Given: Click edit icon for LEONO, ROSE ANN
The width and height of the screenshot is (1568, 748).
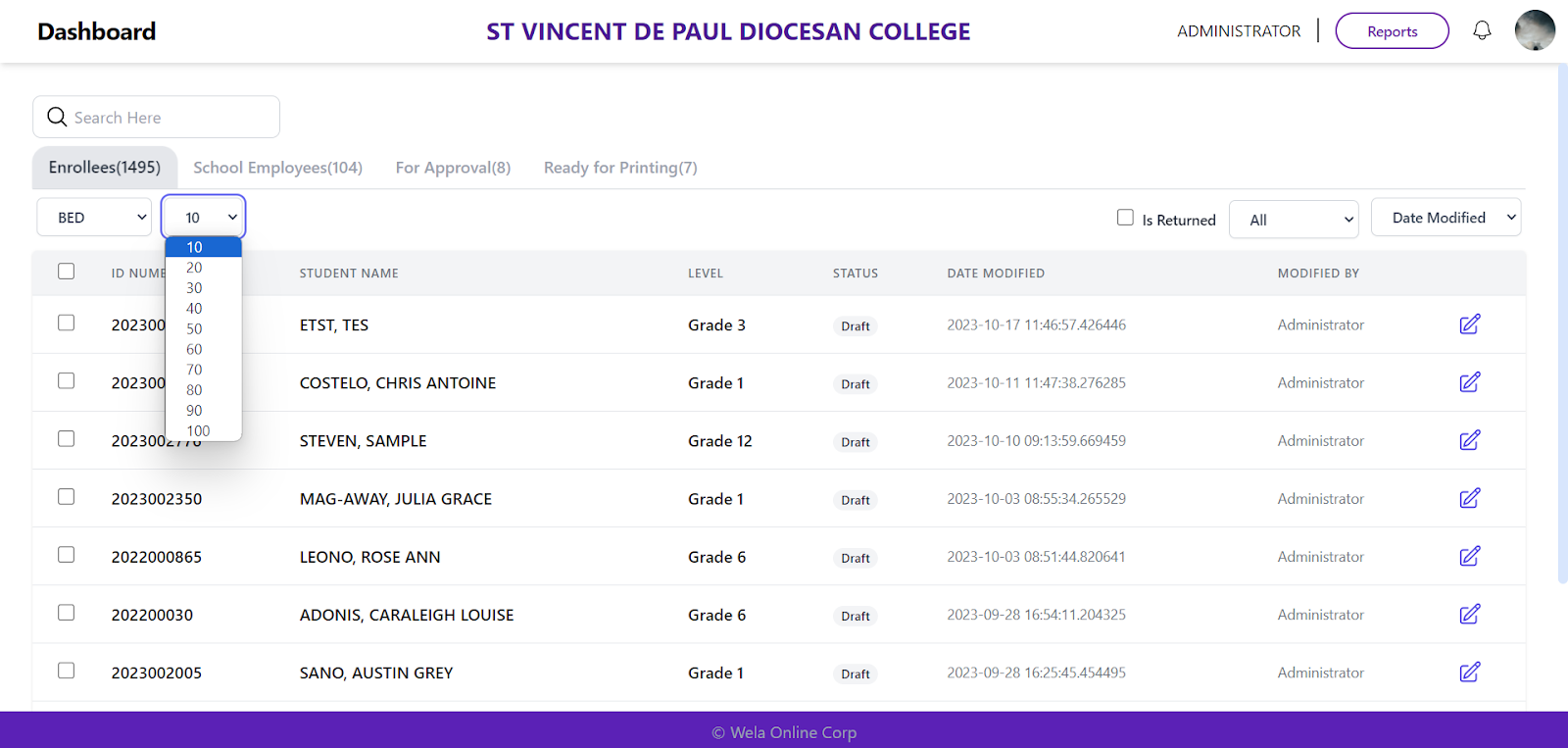Looking at the screenshot, I should 1469,556.
